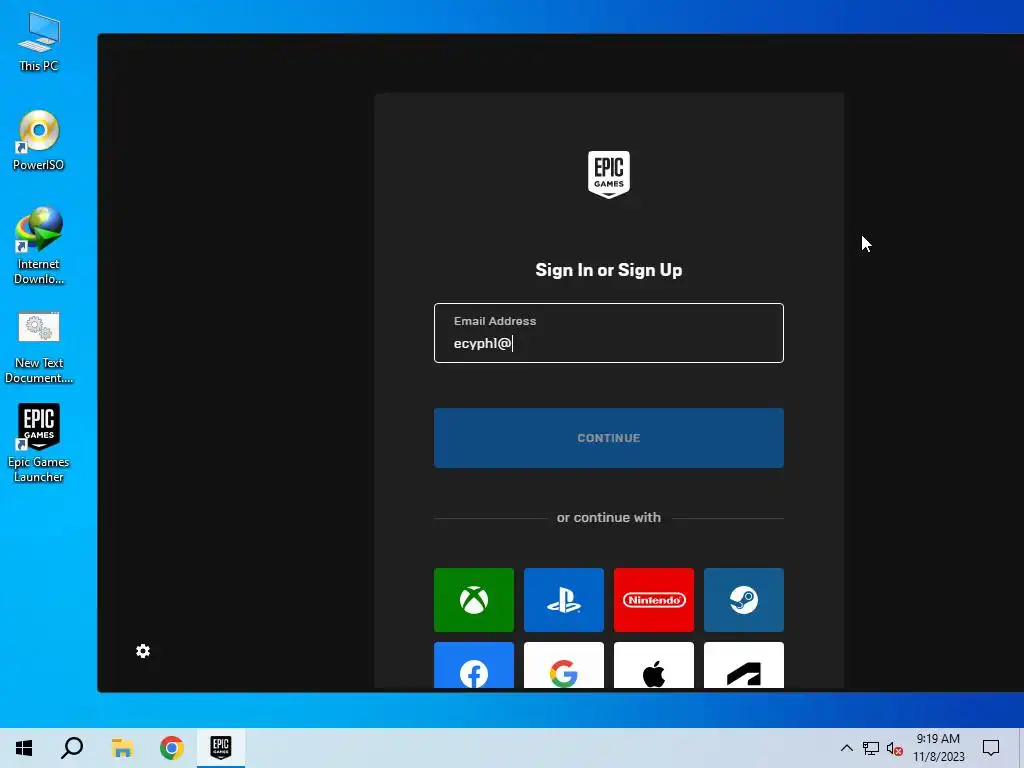Click the Epic Games taskbar button

tap(221, 748)
